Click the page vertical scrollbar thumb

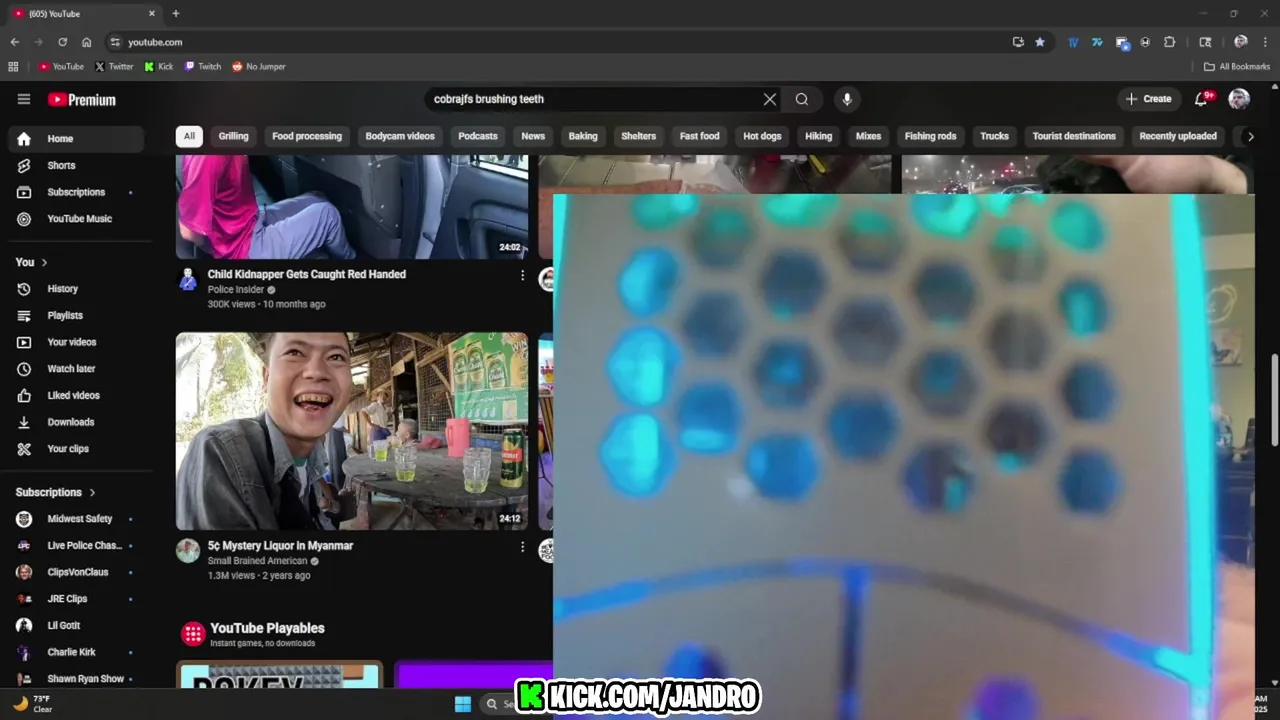point(1273,400)
